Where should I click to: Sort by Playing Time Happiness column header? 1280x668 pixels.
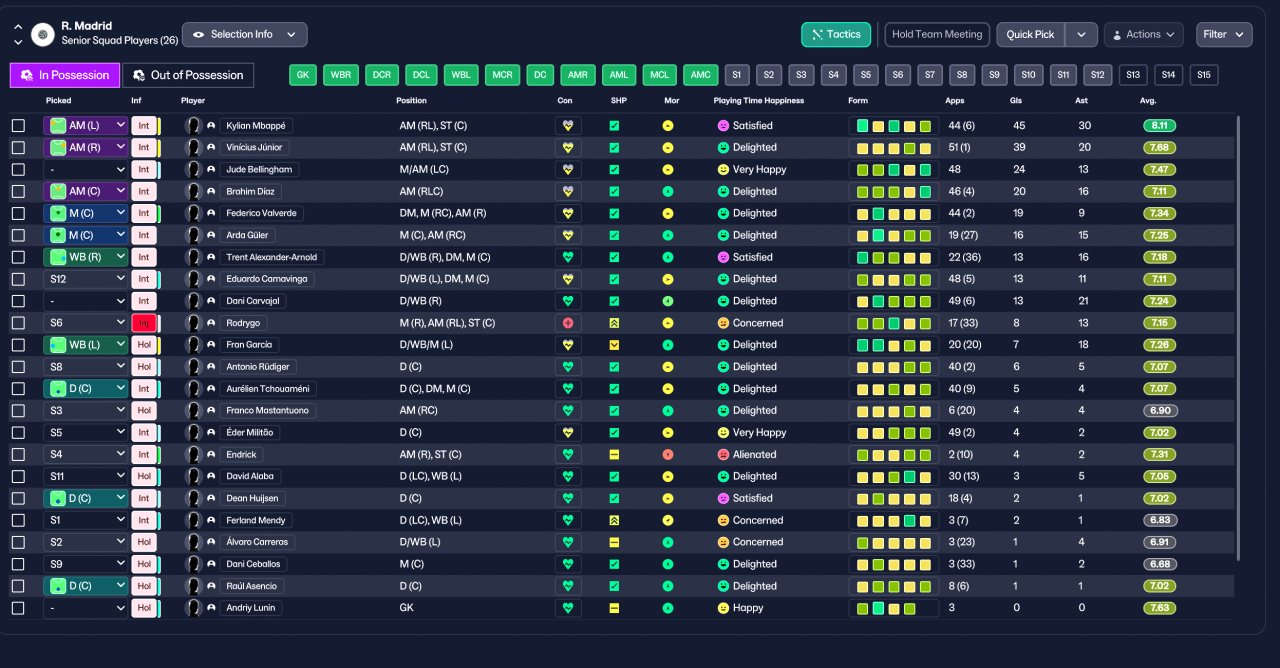pyautogui.click(x=758, y=100)
